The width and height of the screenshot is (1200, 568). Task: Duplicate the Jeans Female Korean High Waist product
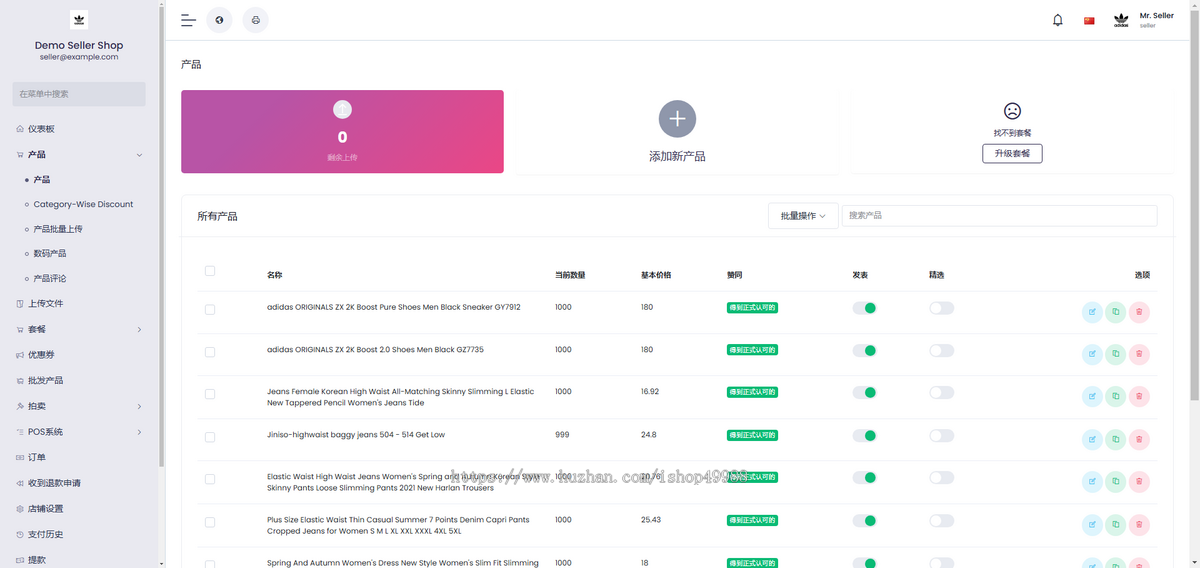click(x=1116, y=397)
